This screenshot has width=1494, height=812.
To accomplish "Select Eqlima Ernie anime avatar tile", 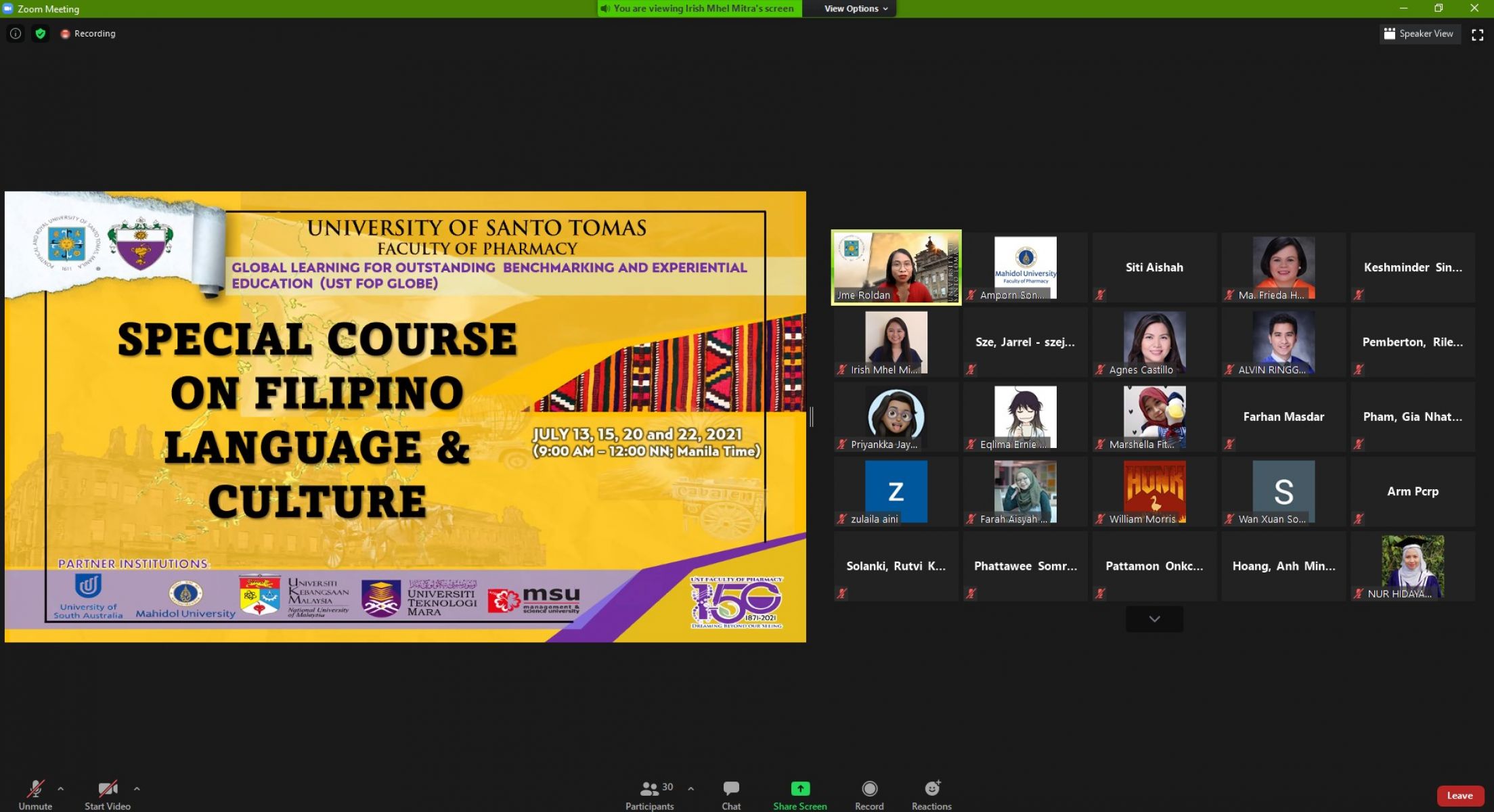I will tap(1026, 417).
